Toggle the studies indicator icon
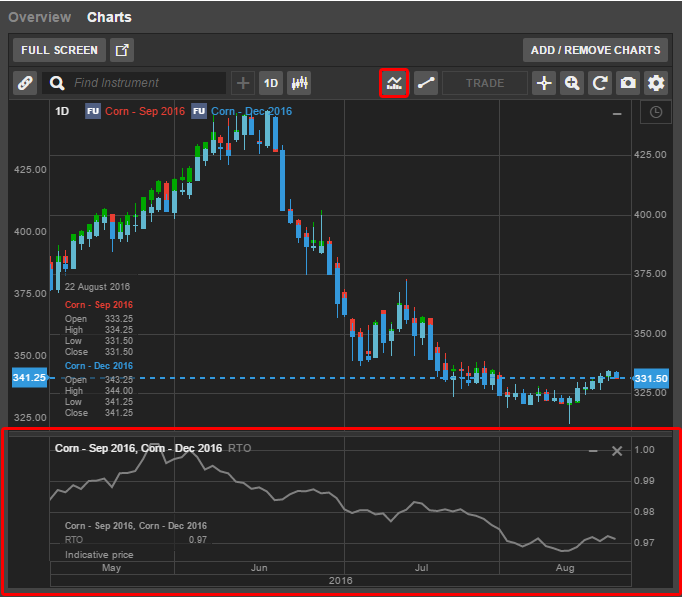Image resolution: width=682 pixels, height=597 pixels. click(395, 83)
